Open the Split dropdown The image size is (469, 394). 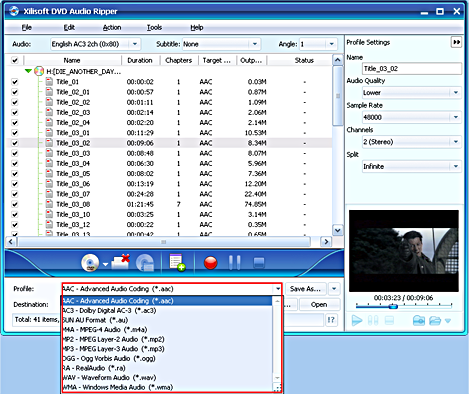tap(456, 166)
